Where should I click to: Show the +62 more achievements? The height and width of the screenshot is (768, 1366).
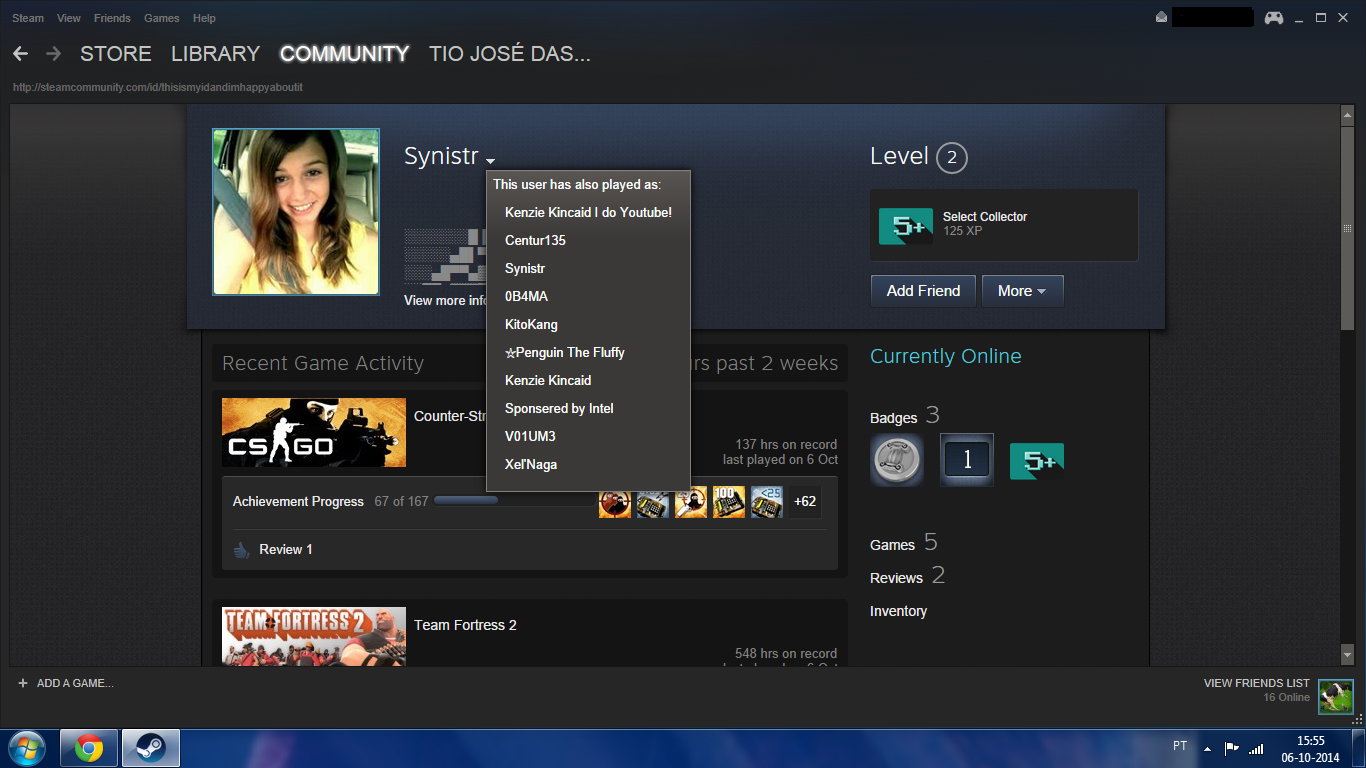[x=805, y=502]
